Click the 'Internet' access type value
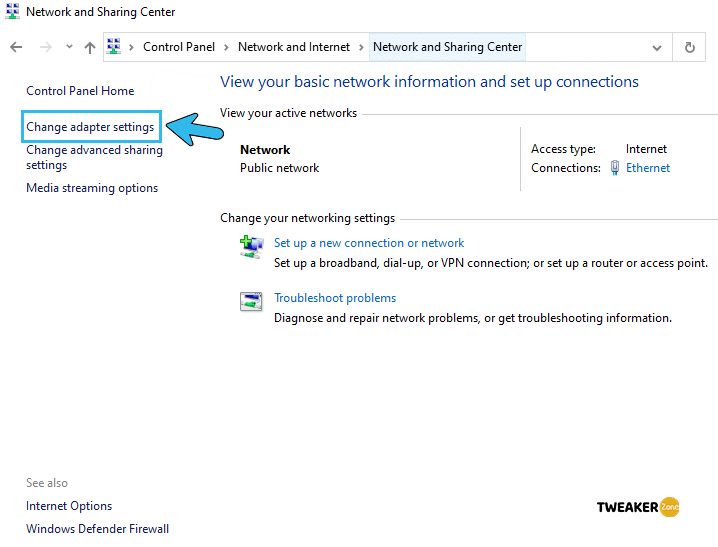The width and height of the screenshot is (718, 547). point(646,149)
